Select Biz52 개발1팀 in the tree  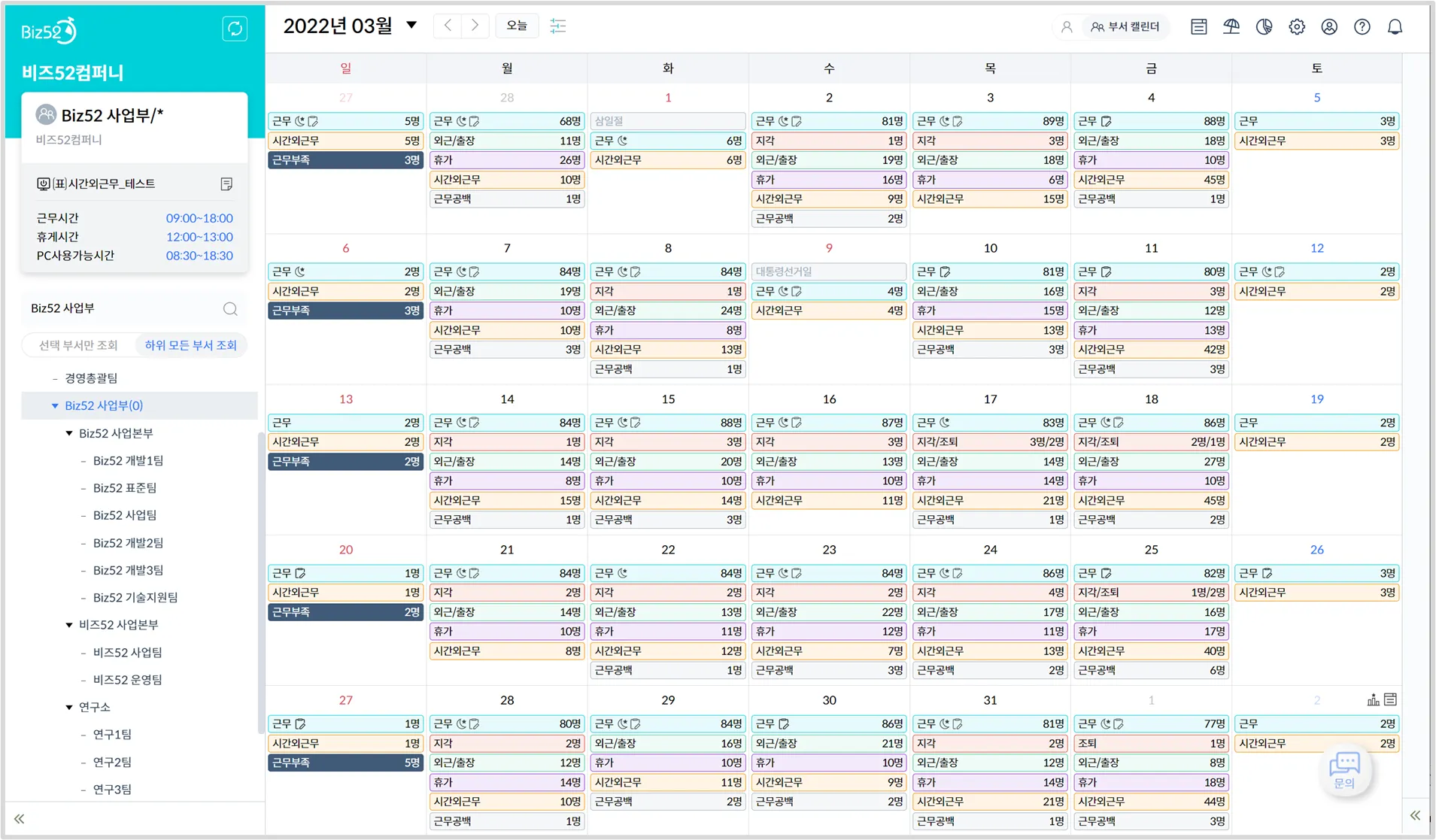(128, 461)
